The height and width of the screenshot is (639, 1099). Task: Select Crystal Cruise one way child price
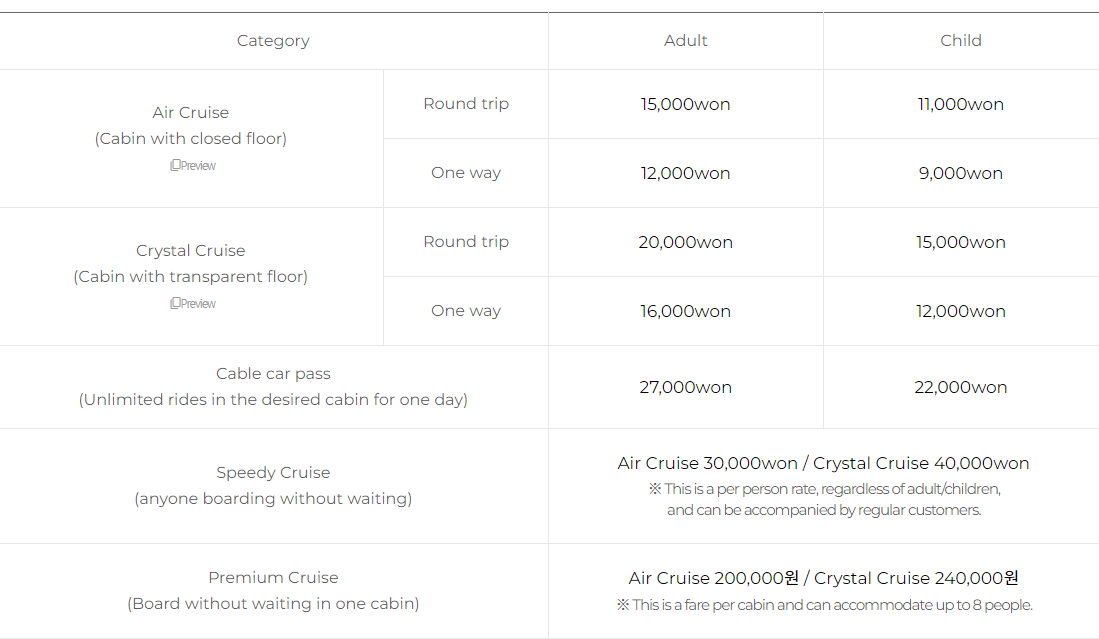point(960,311)
